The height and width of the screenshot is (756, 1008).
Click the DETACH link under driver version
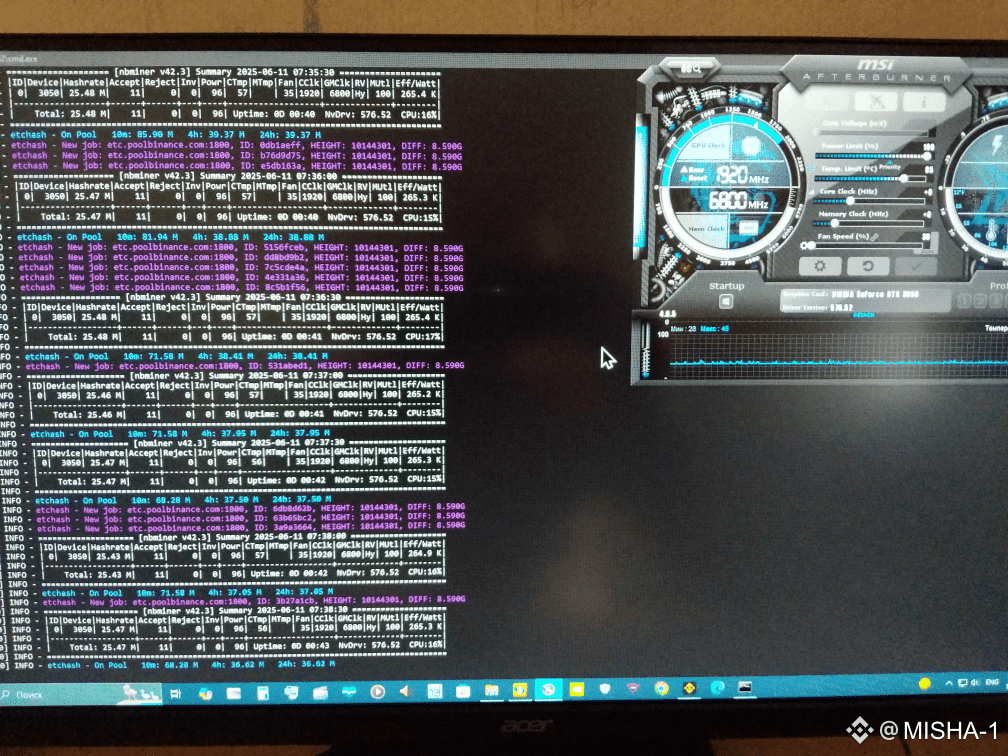point(863,315)
